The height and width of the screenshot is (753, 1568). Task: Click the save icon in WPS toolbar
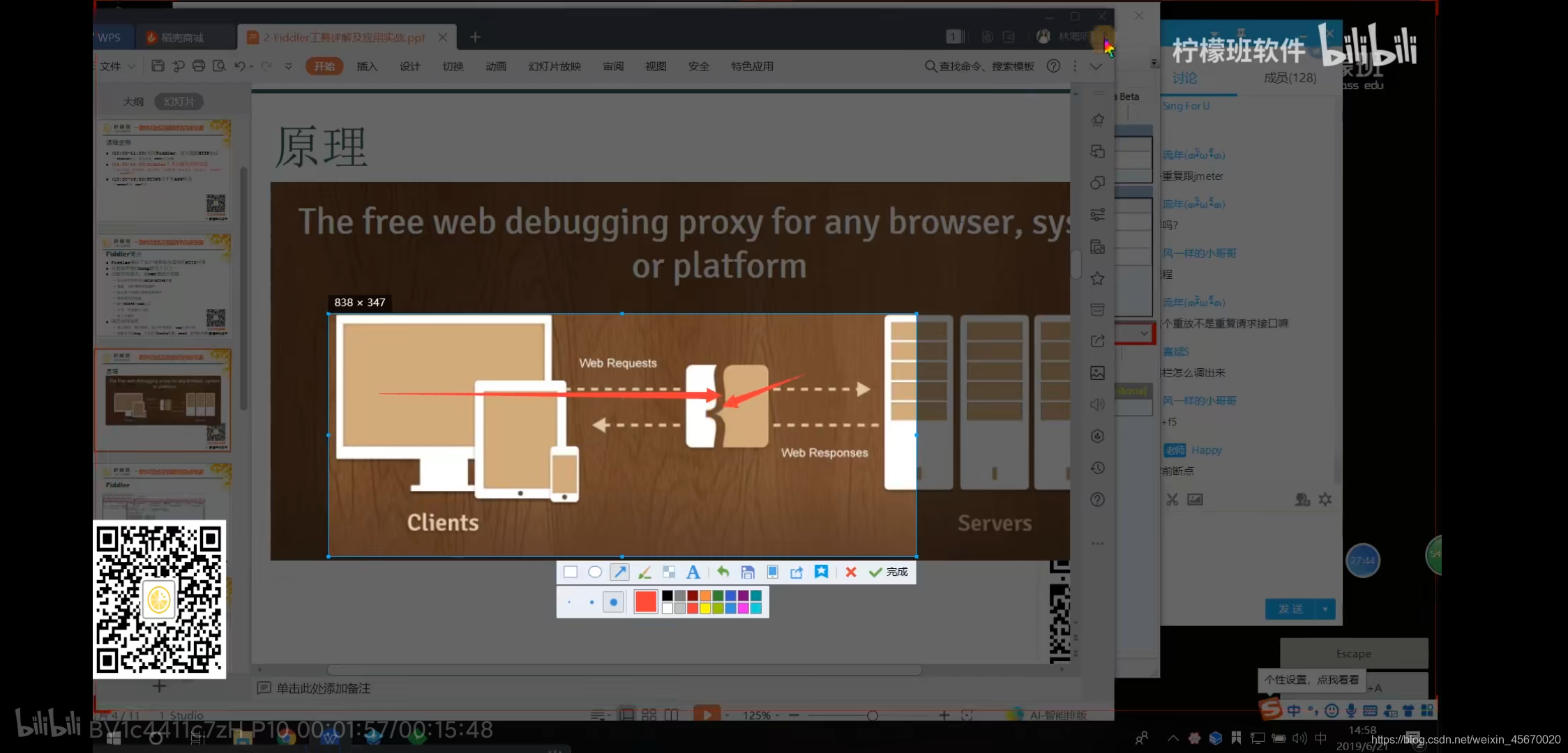(158, 66)
